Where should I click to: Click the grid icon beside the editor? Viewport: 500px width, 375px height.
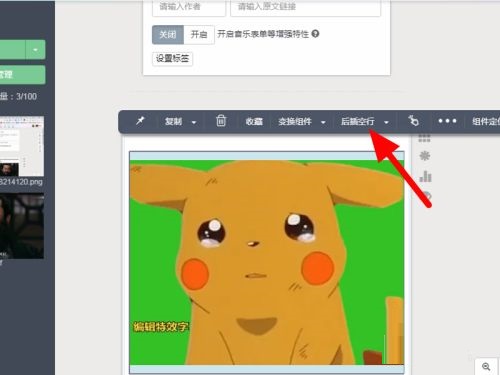(x=424, y=138)
